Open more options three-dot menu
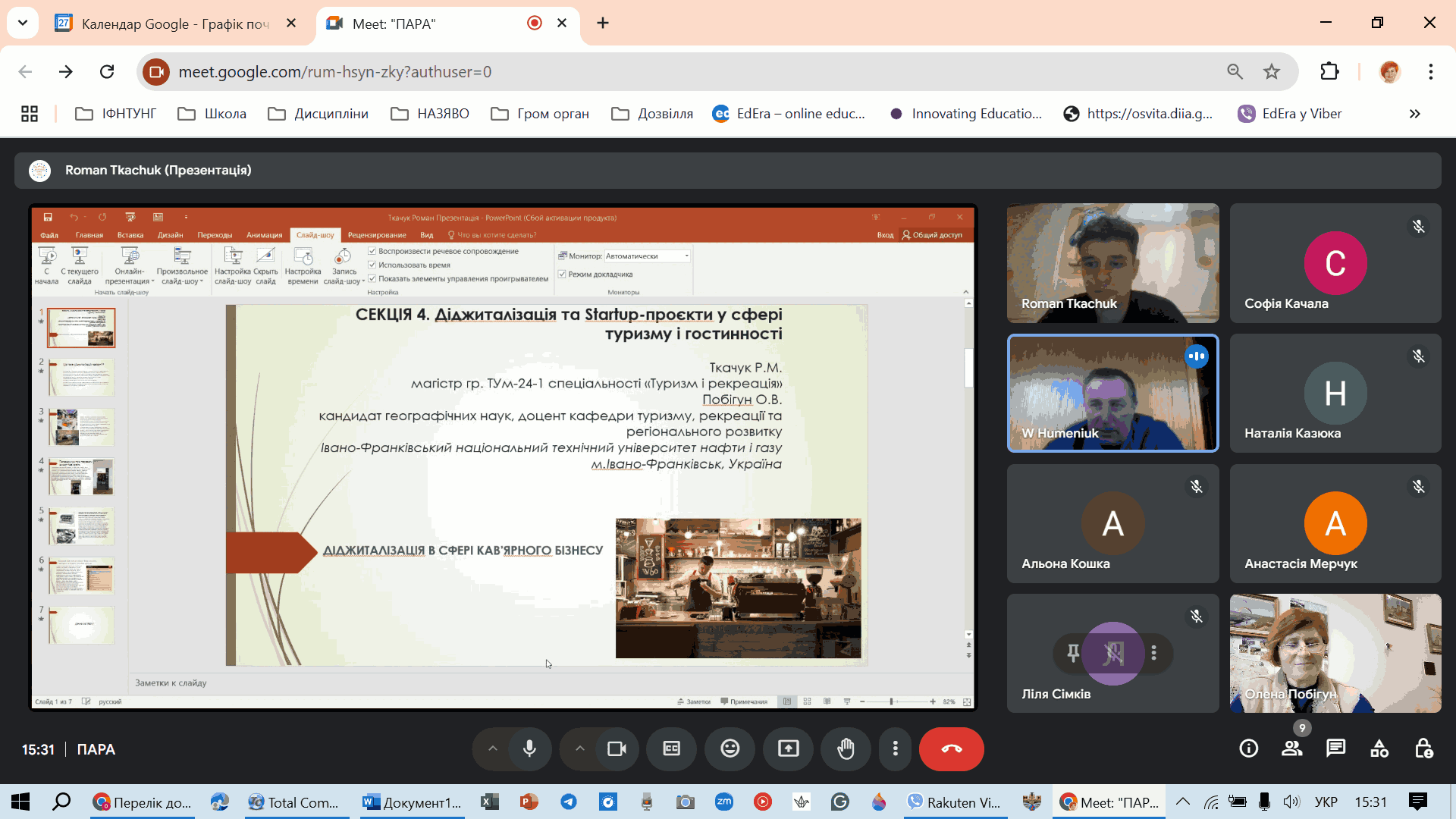 click(x=896, y=749)
